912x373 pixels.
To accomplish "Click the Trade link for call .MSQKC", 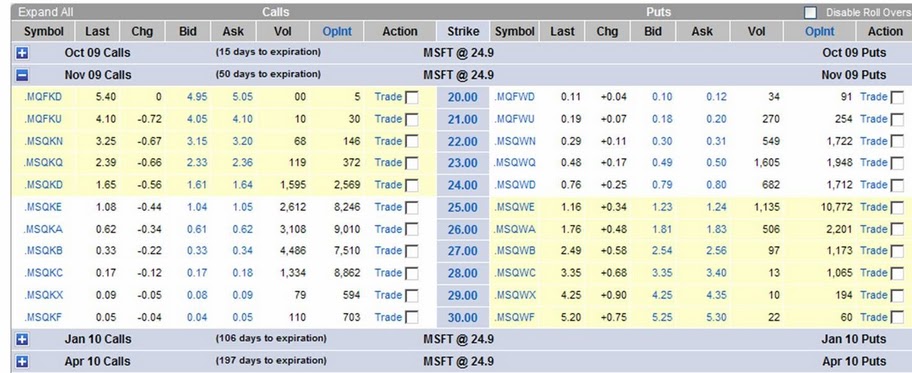I will click(388, 273).
